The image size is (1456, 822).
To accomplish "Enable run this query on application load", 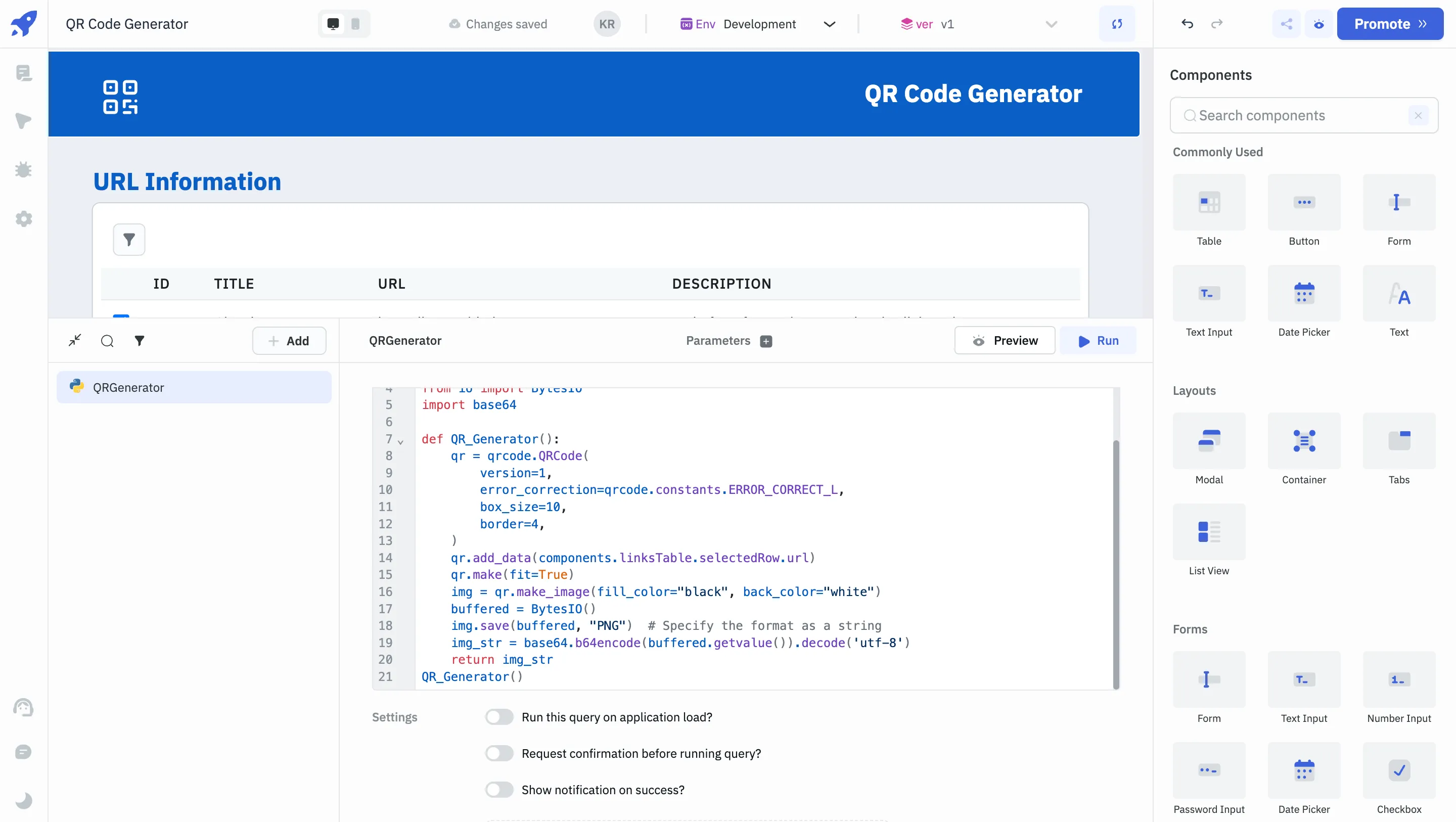I will pyautogui.click(x=499, y=717).
